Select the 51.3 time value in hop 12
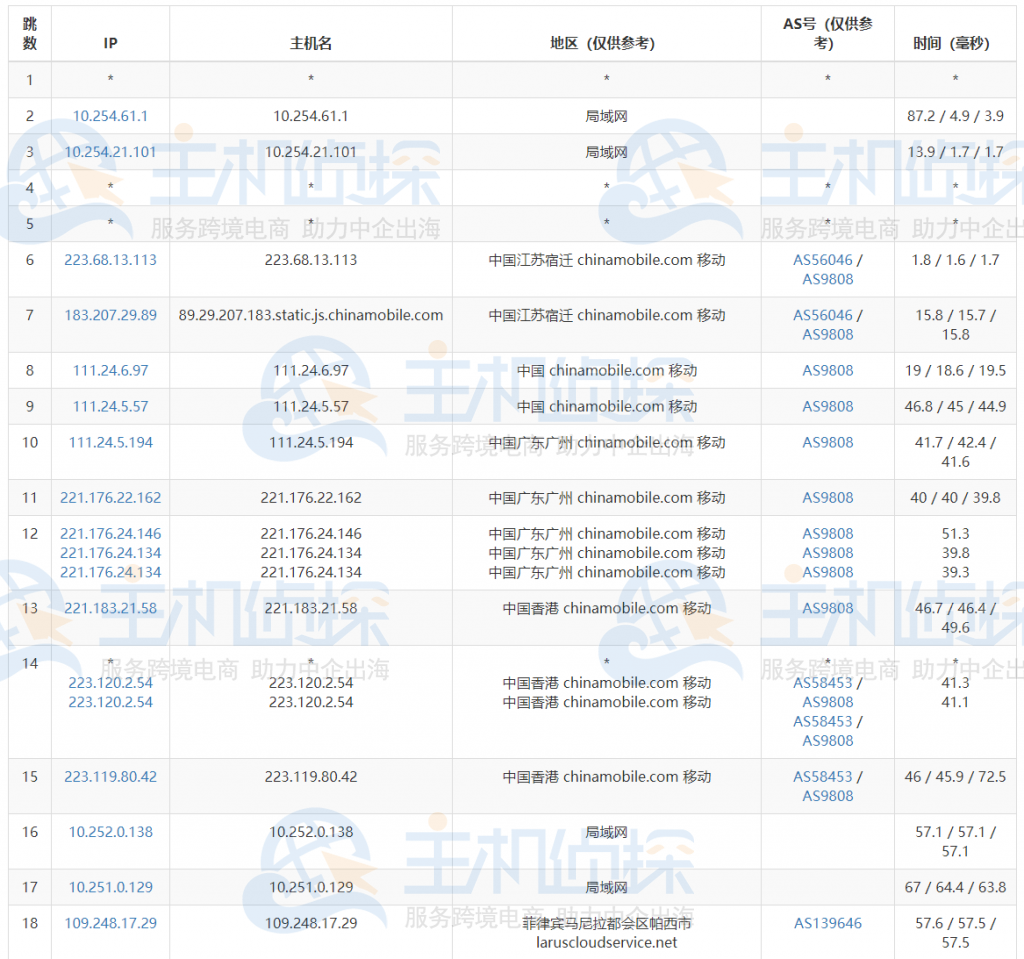 tap(955, 534)
